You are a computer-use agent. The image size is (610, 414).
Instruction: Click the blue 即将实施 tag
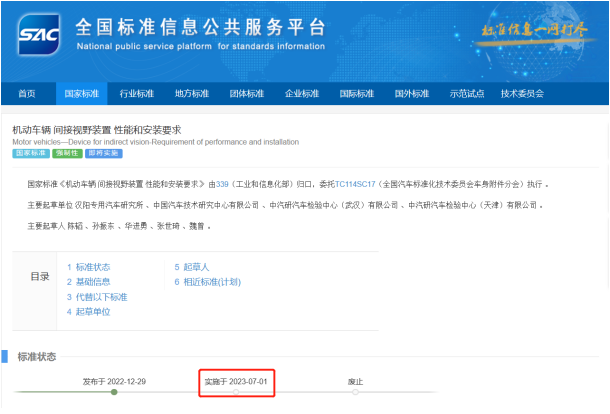point(103,153)
